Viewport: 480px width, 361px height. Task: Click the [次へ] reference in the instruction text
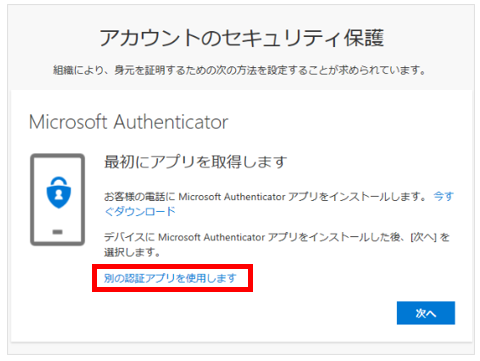coord(423,237)
